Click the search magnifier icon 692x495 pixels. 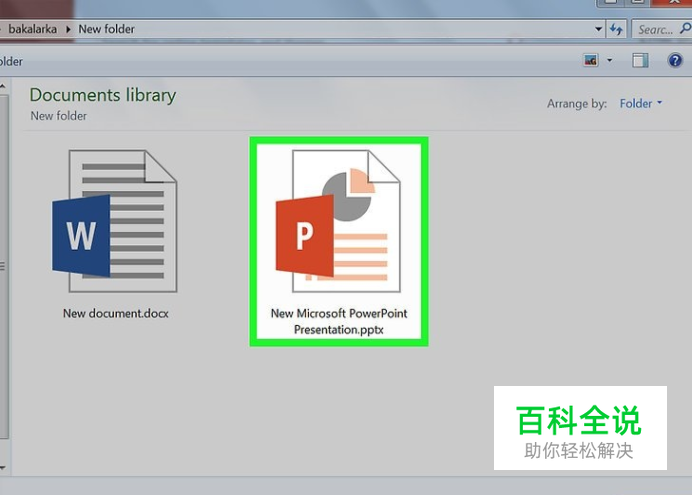(x=685, y=29)
